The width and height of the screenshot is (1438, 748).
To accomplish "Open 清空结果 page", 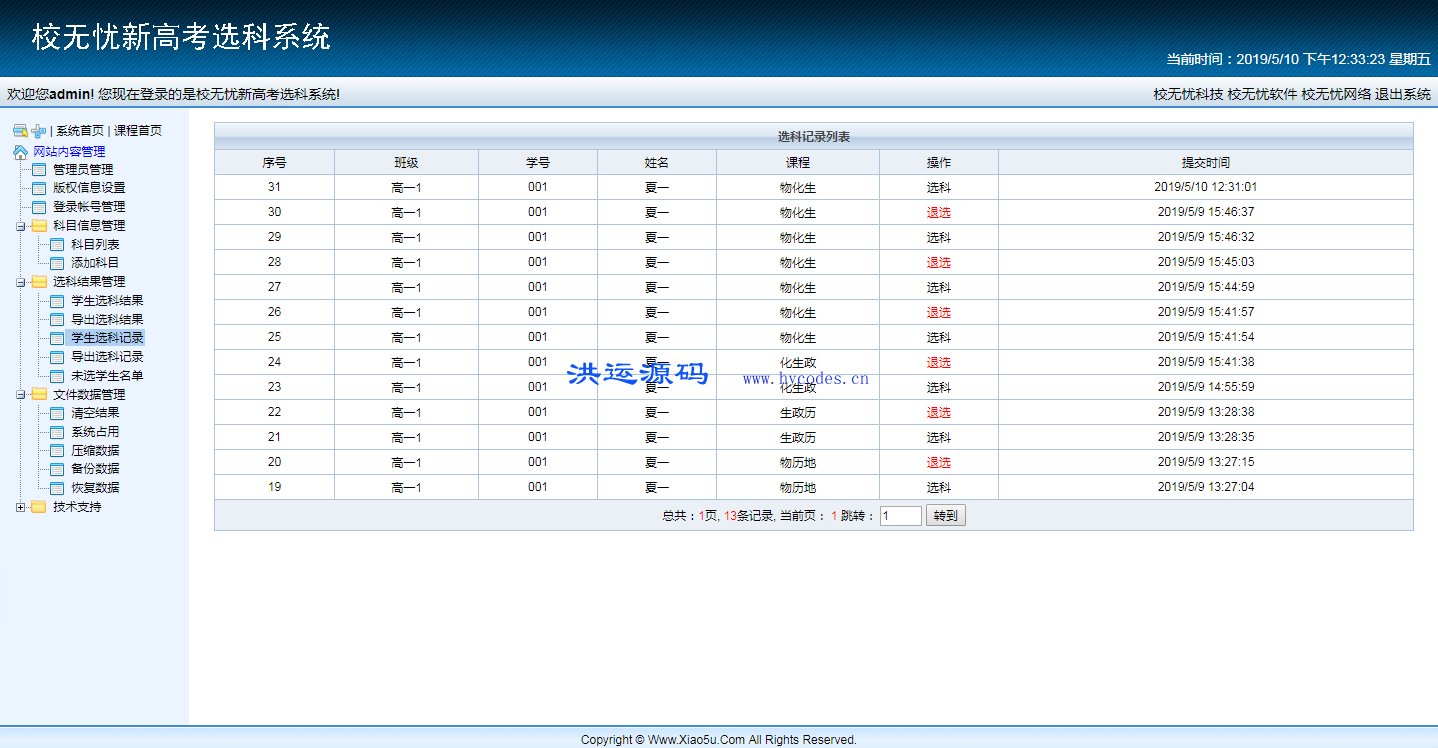I will [x=95, y=413].
